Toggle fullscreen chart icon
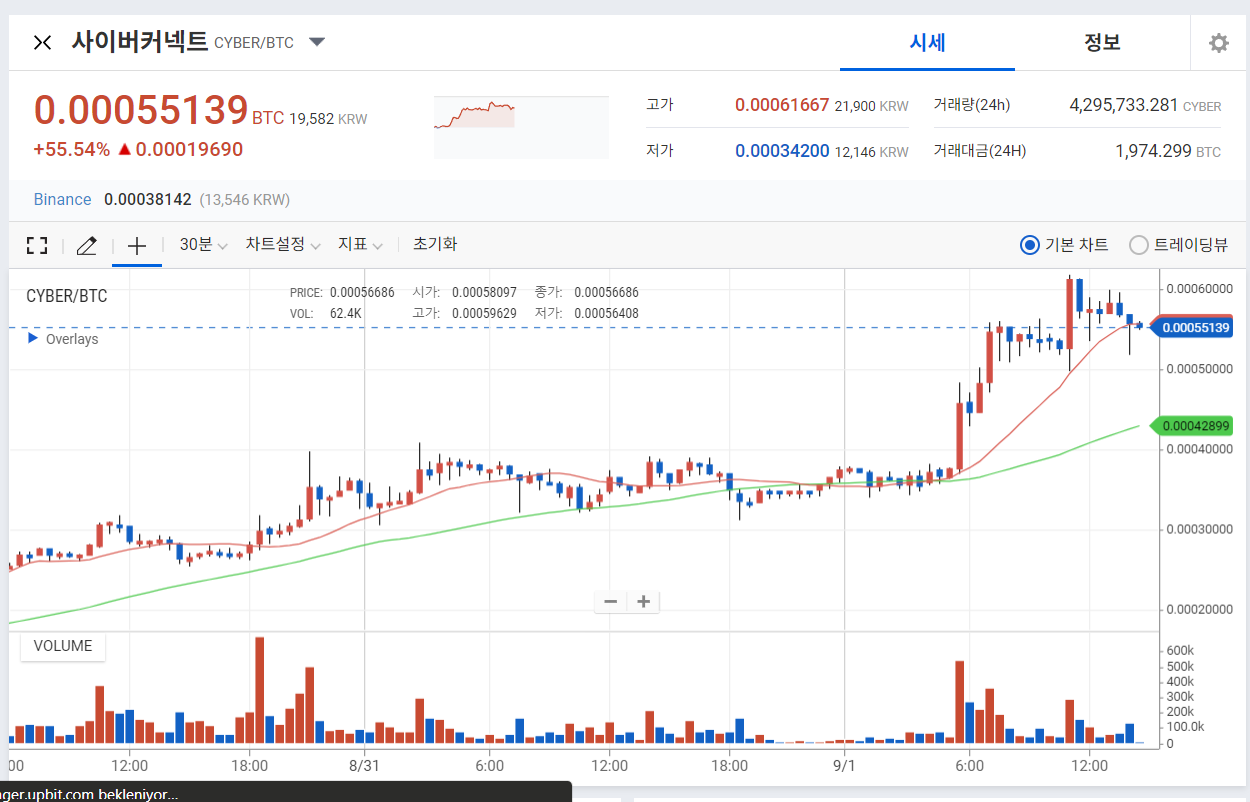1250x802 pixels. [x=37, y=246]
